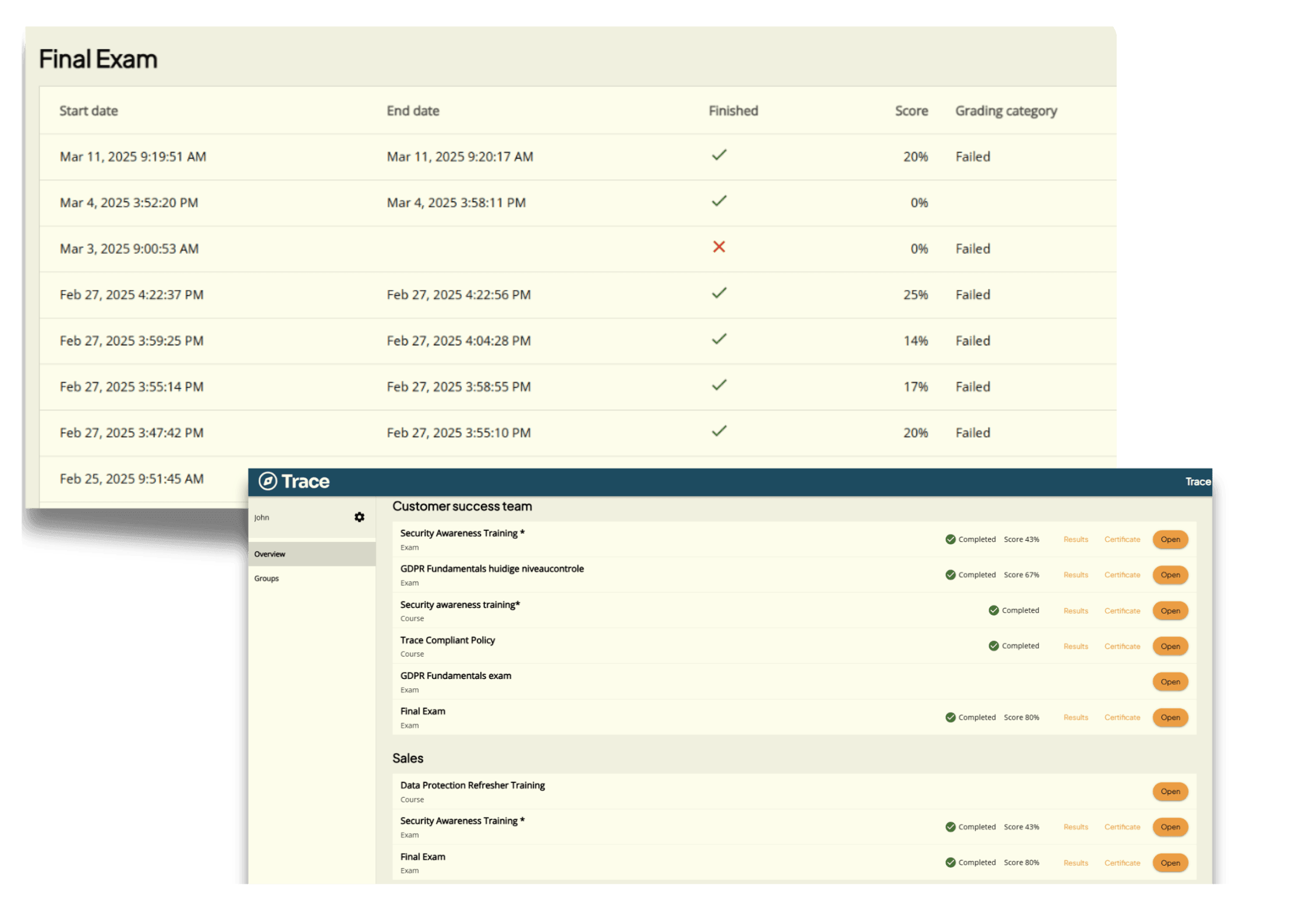Click green completed icon for Trace Compliant Policy

(x=993, y=646)
